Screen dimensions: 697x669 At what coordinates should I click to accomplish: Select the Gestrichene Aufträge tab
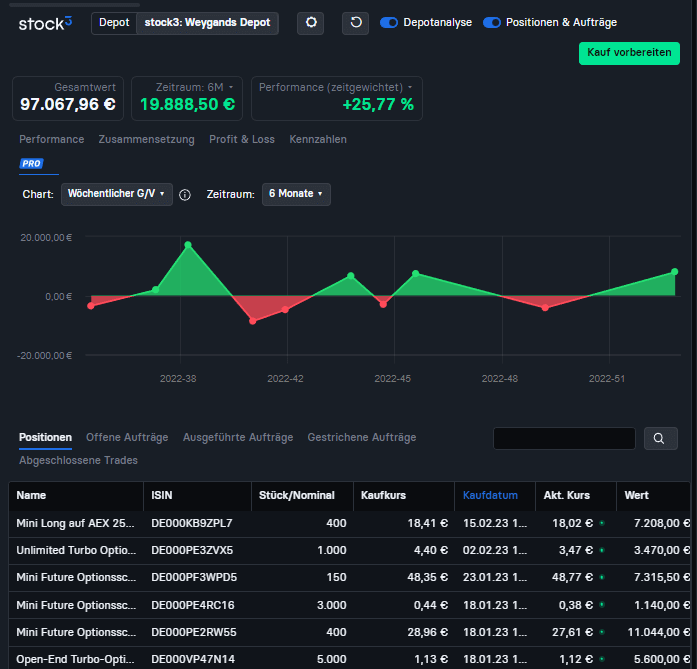[362, 437]
